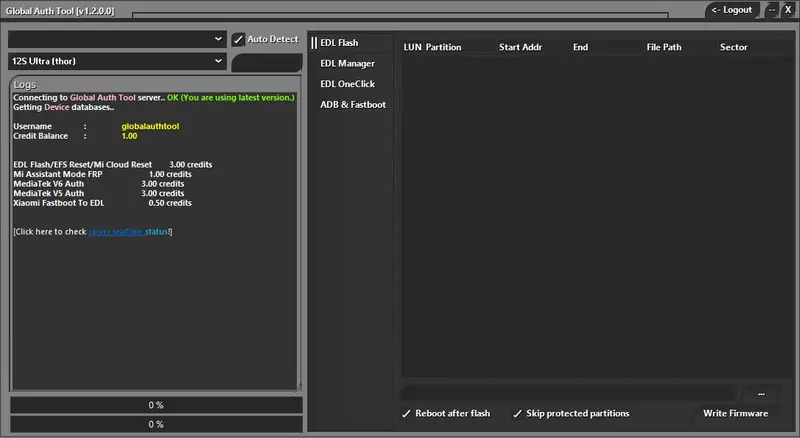The width and height of the screenshot is (800, 438).
Task: Close the Global Auth Tool window
Action: [x=788, y=10]
